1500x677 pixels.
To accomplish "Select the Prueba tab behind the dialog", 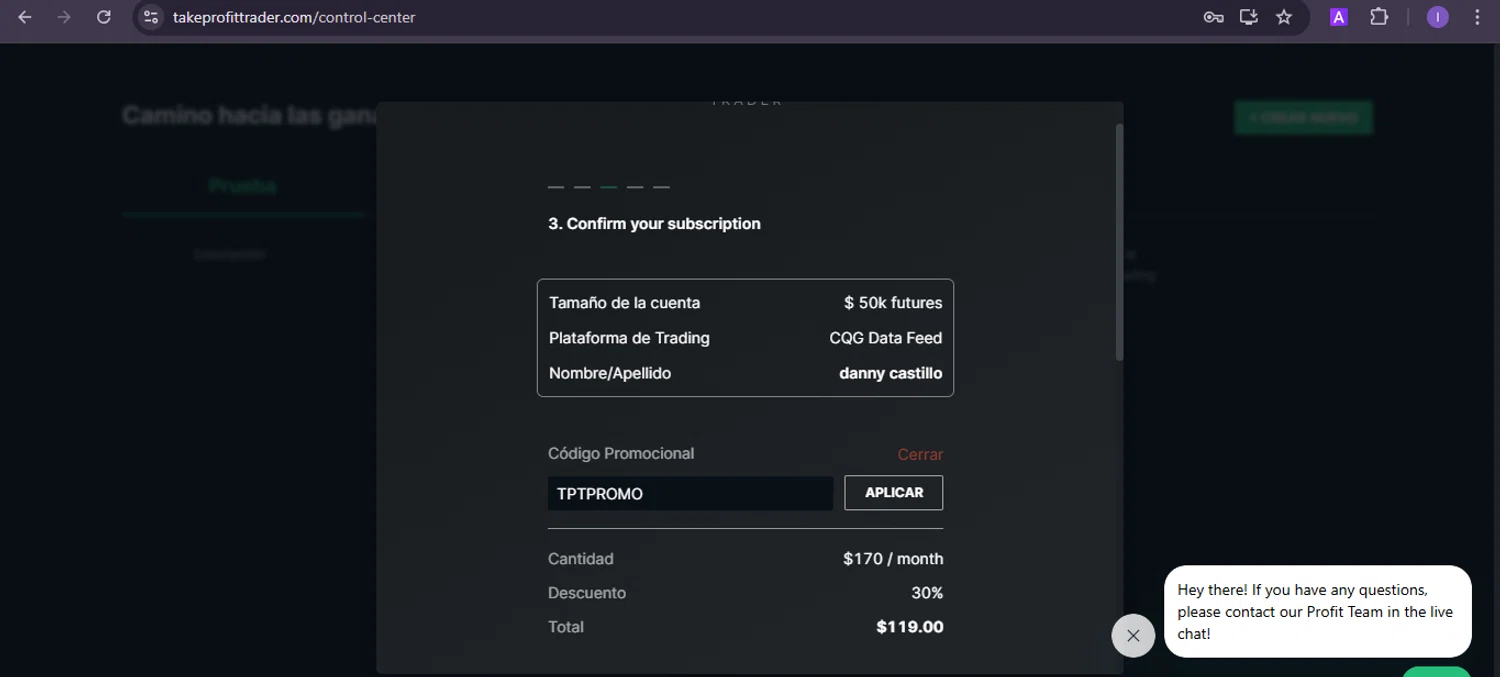I will [x=243, y=186].
